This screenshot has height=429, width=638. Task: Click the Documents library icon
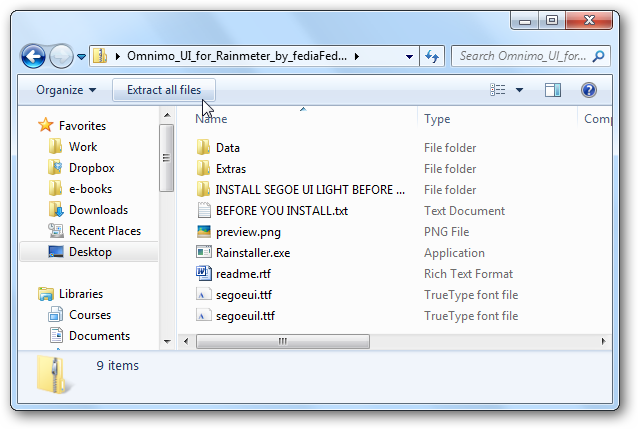pyautogui.click(x=56, y=335)
